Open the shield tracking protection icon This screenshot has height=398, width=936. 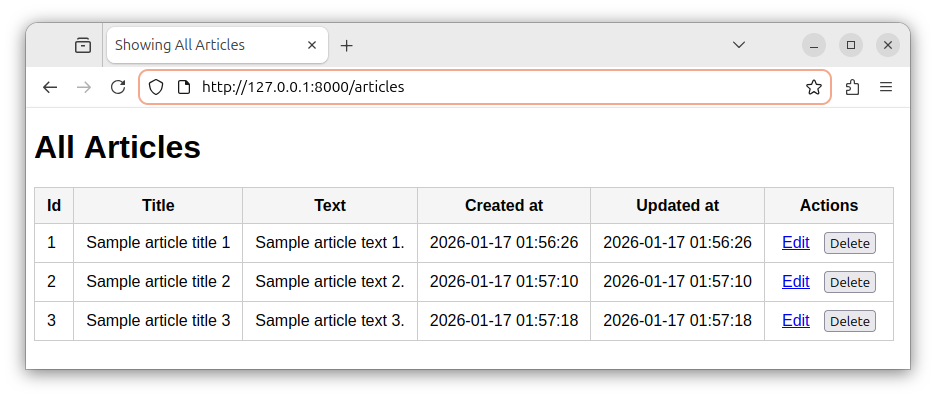click(x=156, y=87)
